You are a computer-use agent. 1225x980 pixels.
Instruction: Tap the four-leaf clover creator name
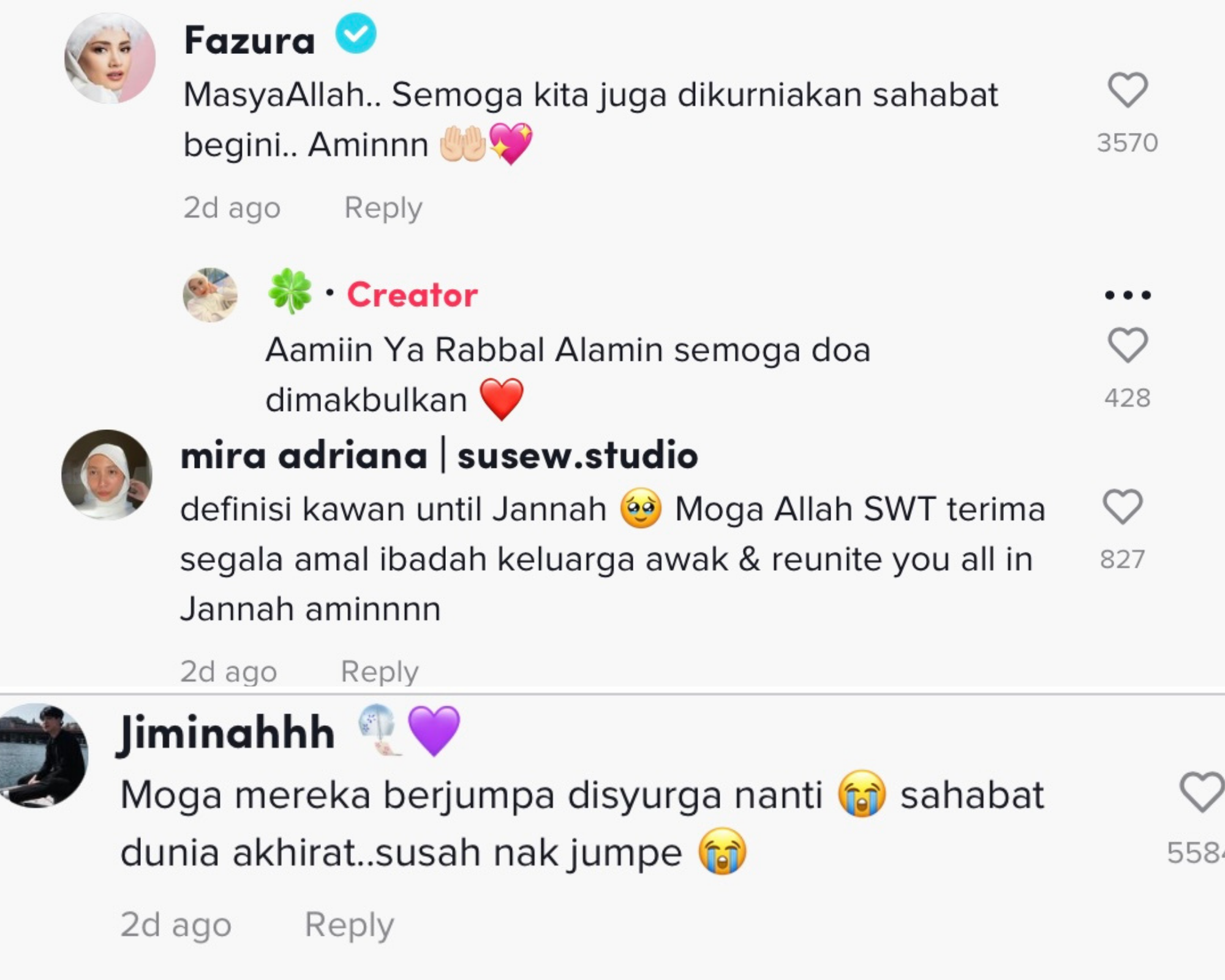point(290,292)
